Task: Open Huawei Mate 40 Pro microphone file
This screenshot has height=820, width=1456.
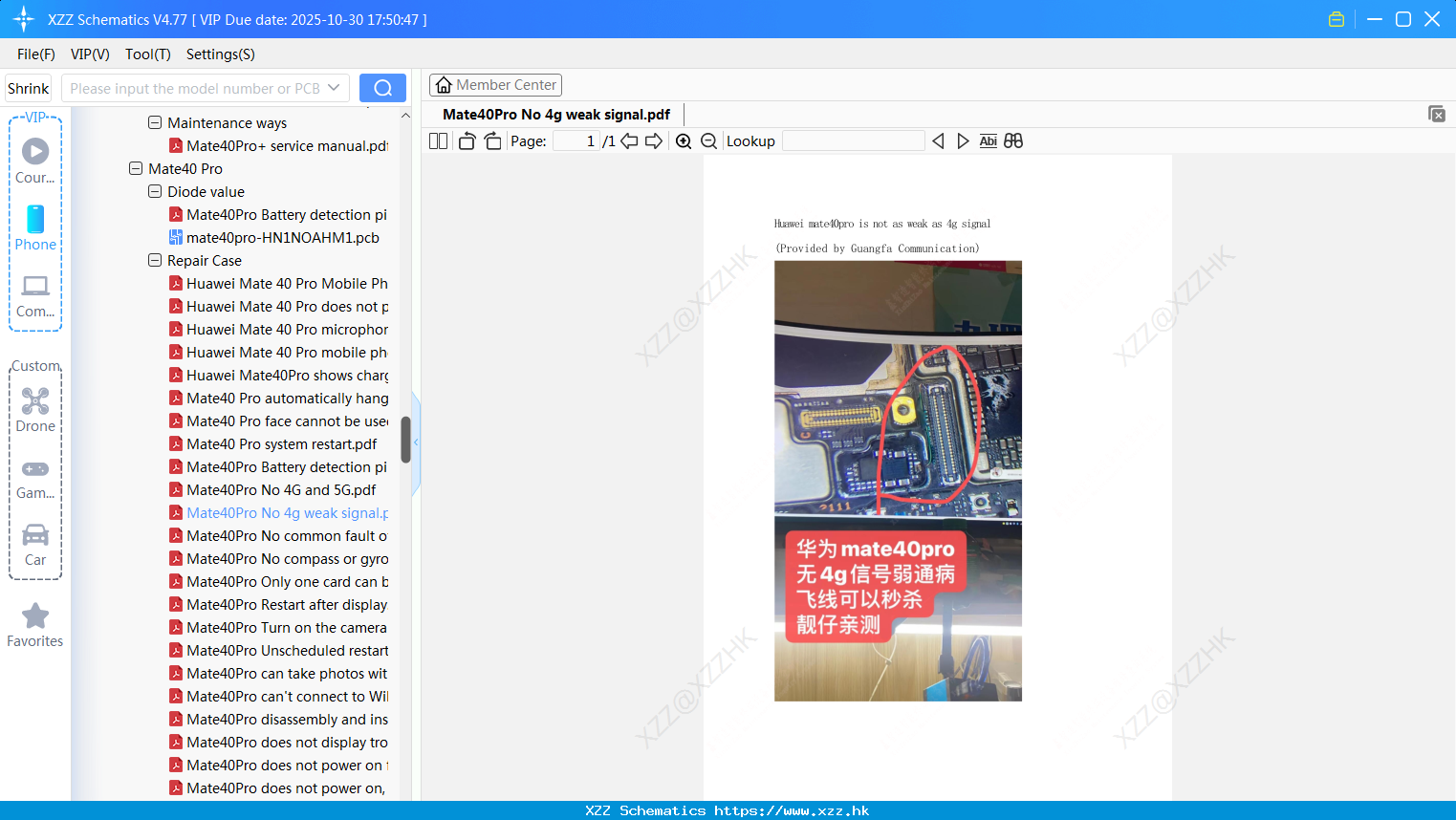Action: coord(278,330)
